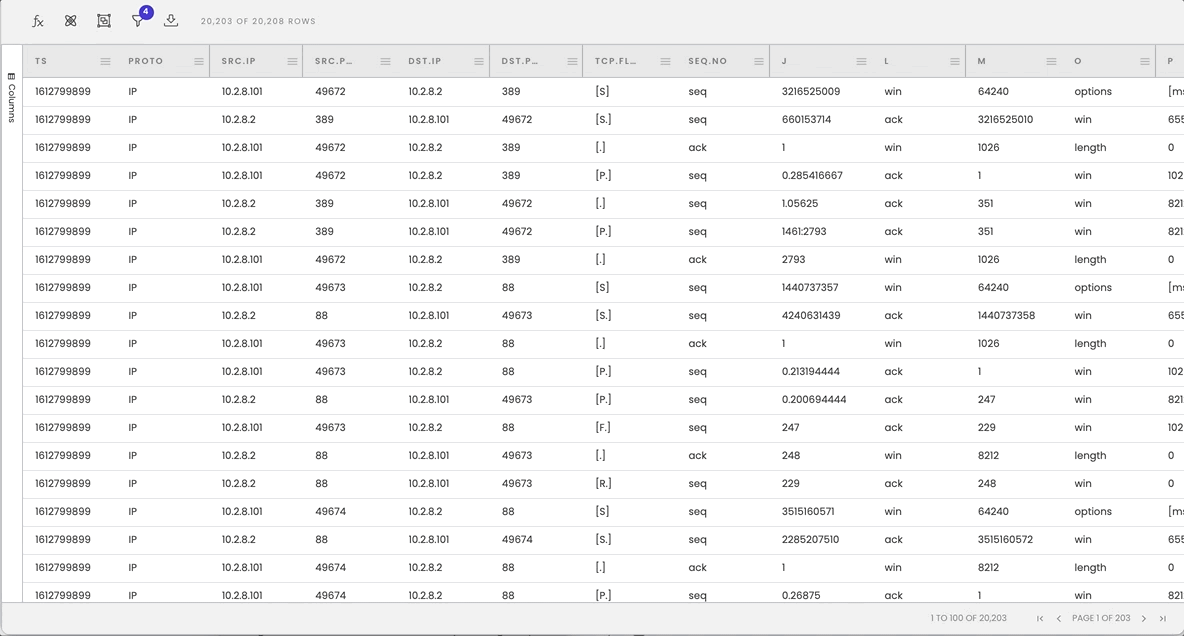The height and width of the screenshot is (636, 1184).
Task: Sort by the SEQ.NO column header
Action: pyautogui.click(x=708, y=61)
